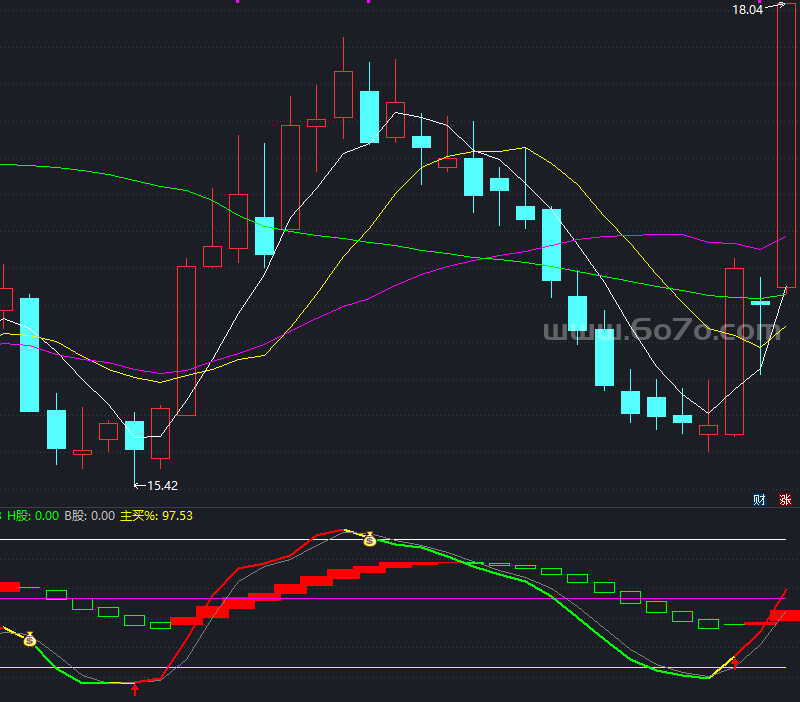Click the 主买%: 97.53 indicator value
The width and height of the screenshot is (800, 702).
(157, 516)
